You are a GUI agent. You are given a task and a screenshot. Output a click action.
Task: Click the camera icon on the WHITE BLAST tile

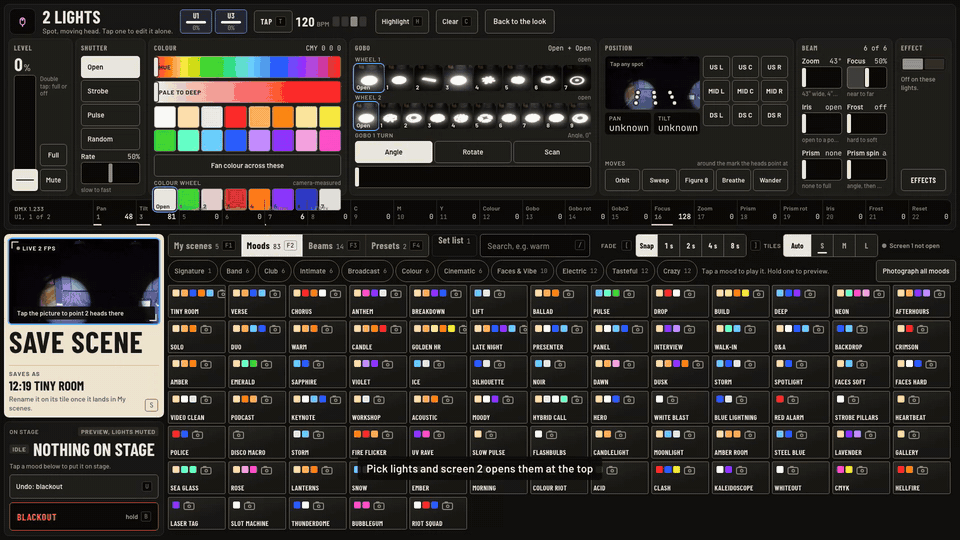pyautogui.click(x=672, y=400)
